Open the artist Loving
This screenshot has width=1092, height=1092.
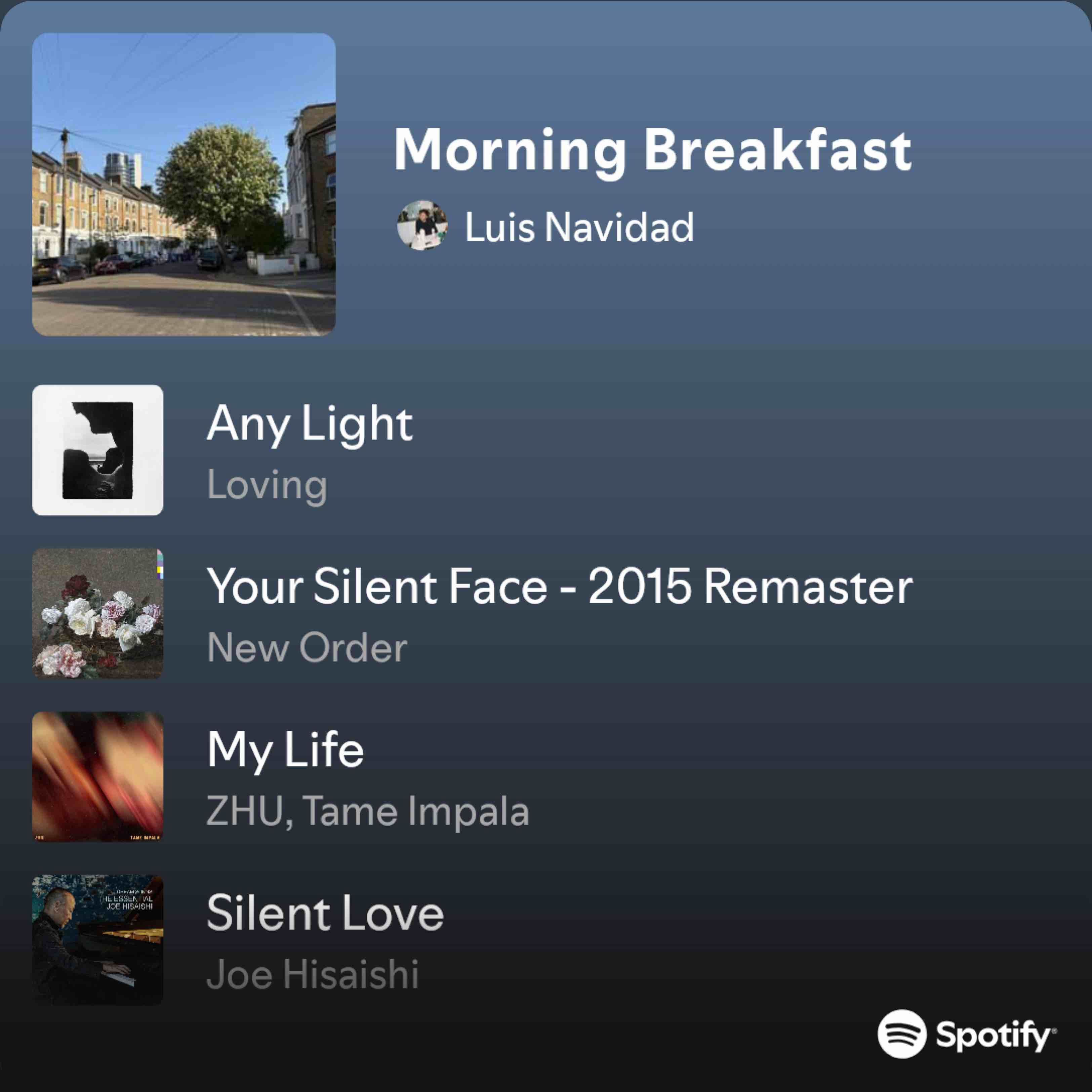pos(267,486)
